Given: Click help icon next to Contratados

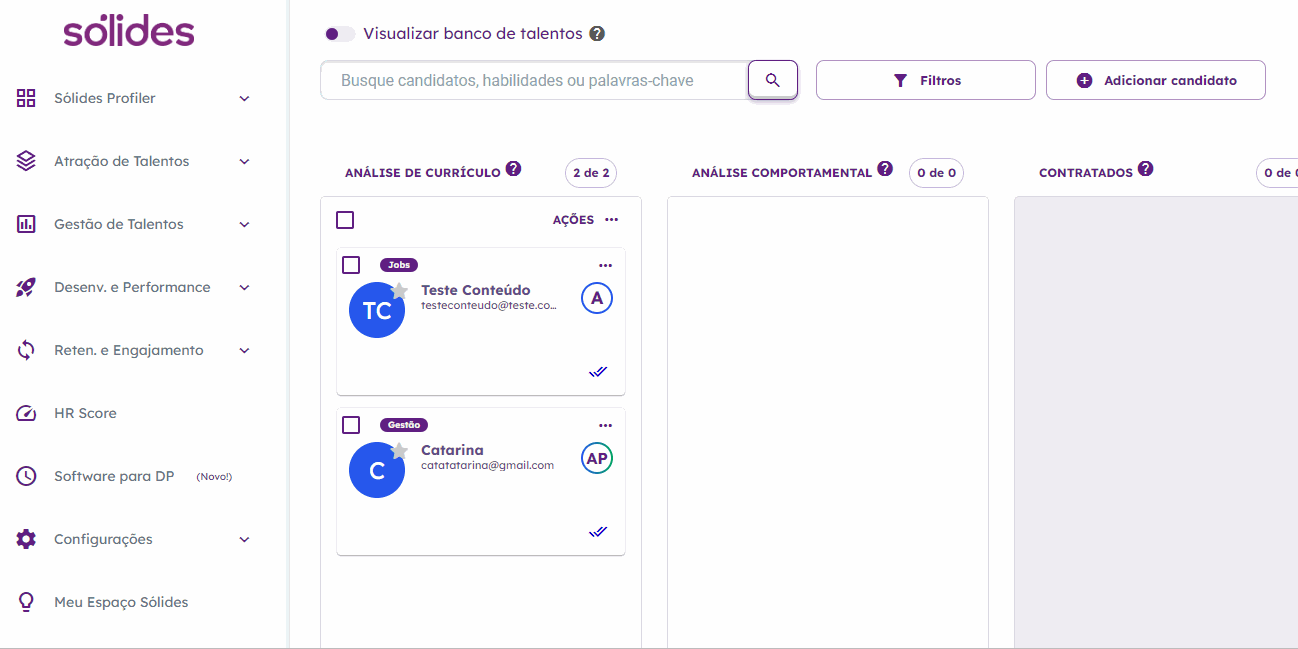Looking at the screenshot, I should 1146,168.
